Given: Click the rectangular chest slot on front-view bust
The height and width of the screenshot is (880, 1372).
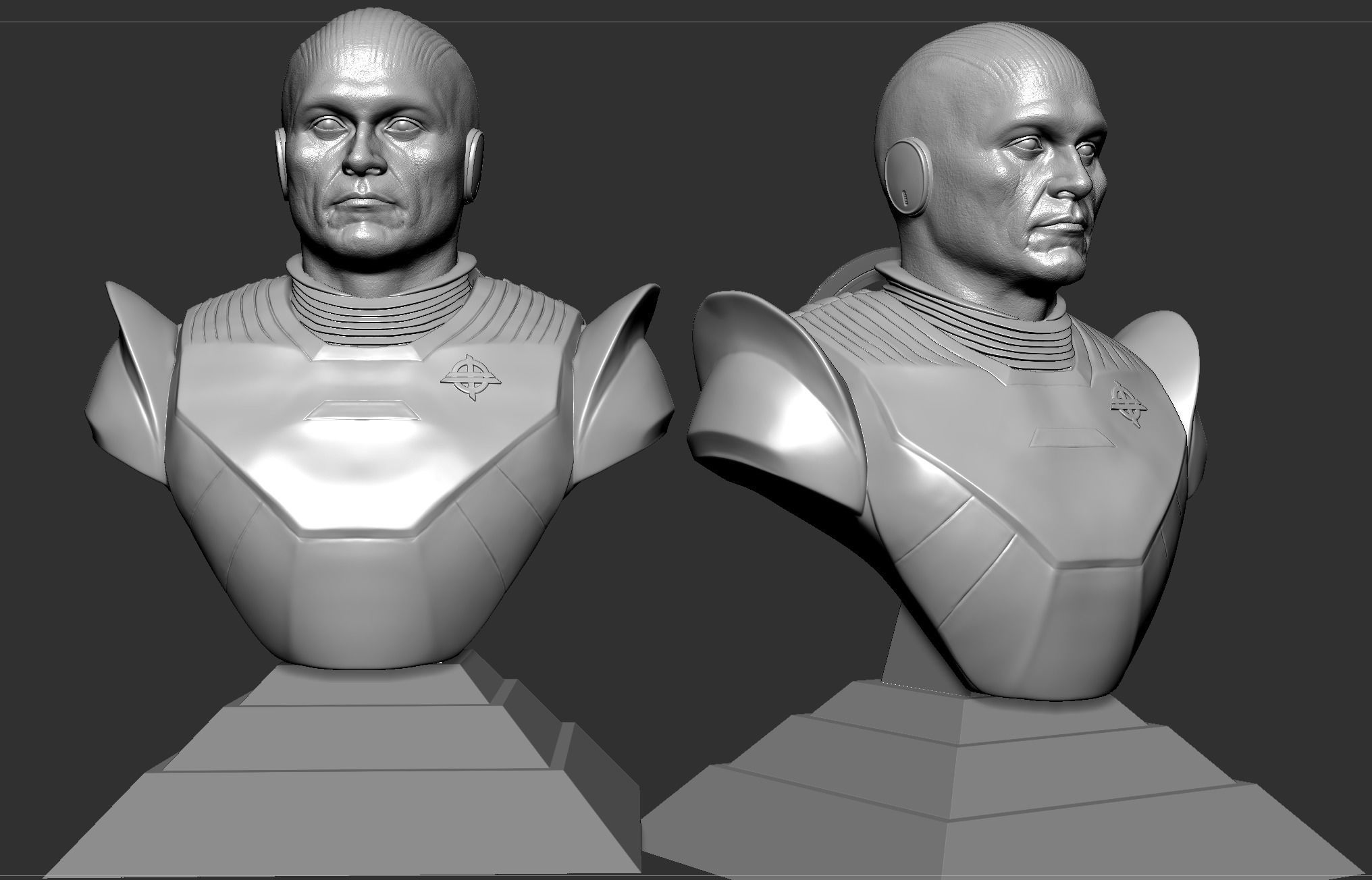Looking at the screenshot, I should click(363, 410).
